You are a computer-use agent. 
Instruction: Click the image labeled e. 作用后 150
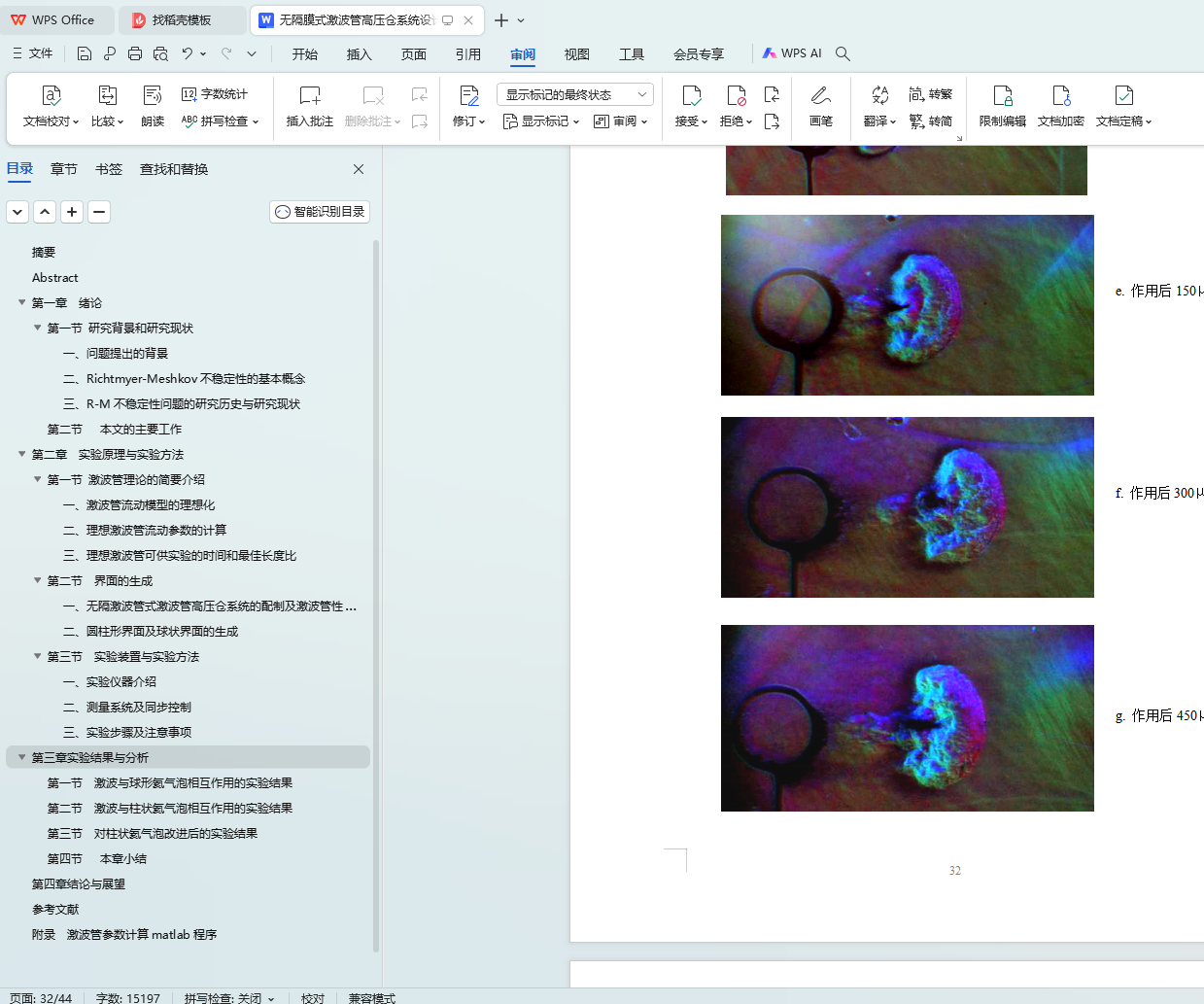908,305
